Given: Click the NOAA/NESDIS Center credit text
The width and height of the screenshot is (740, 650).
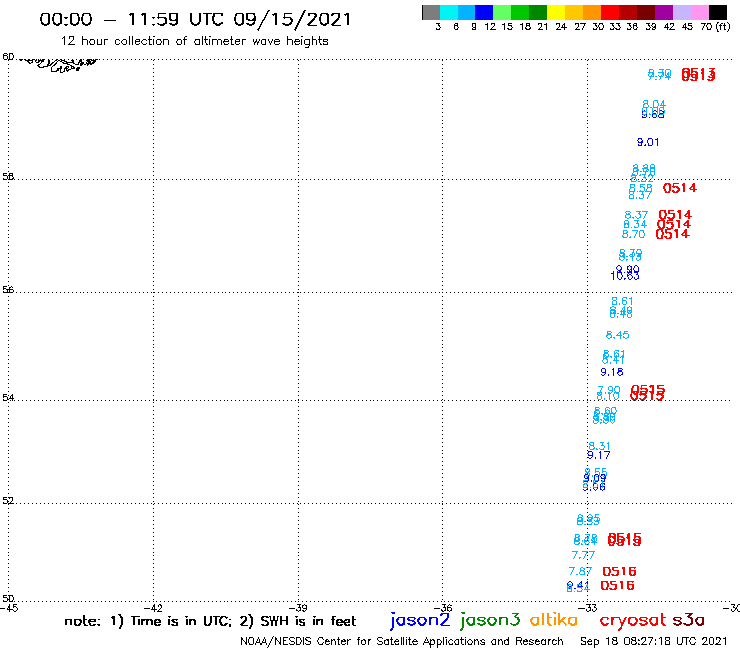Looking at the screenshot, I should tap(402, 641).
